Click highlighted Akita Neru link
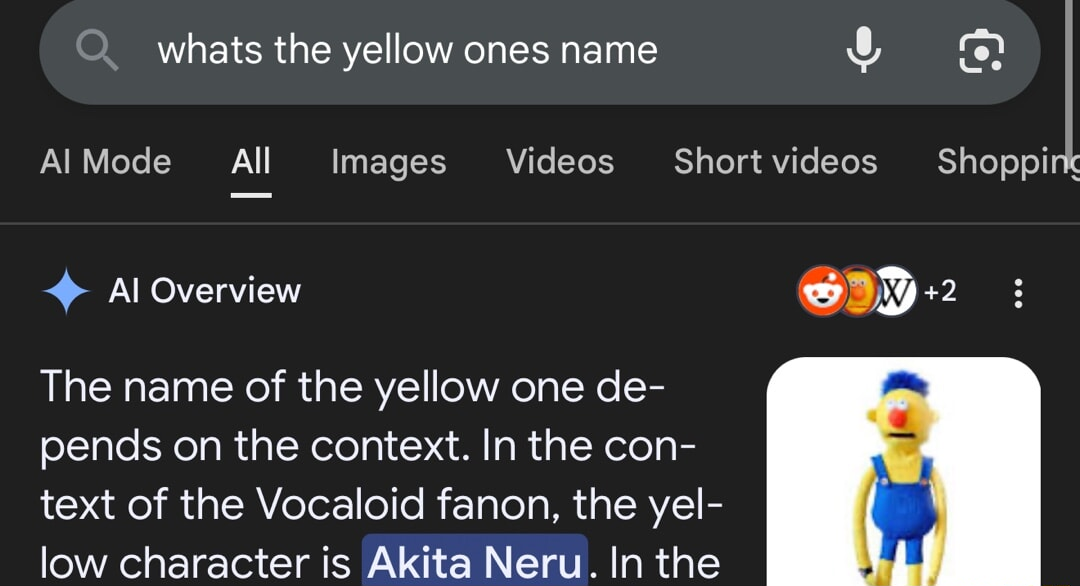This screenshot has height=586, width=1080. (475, 561)
